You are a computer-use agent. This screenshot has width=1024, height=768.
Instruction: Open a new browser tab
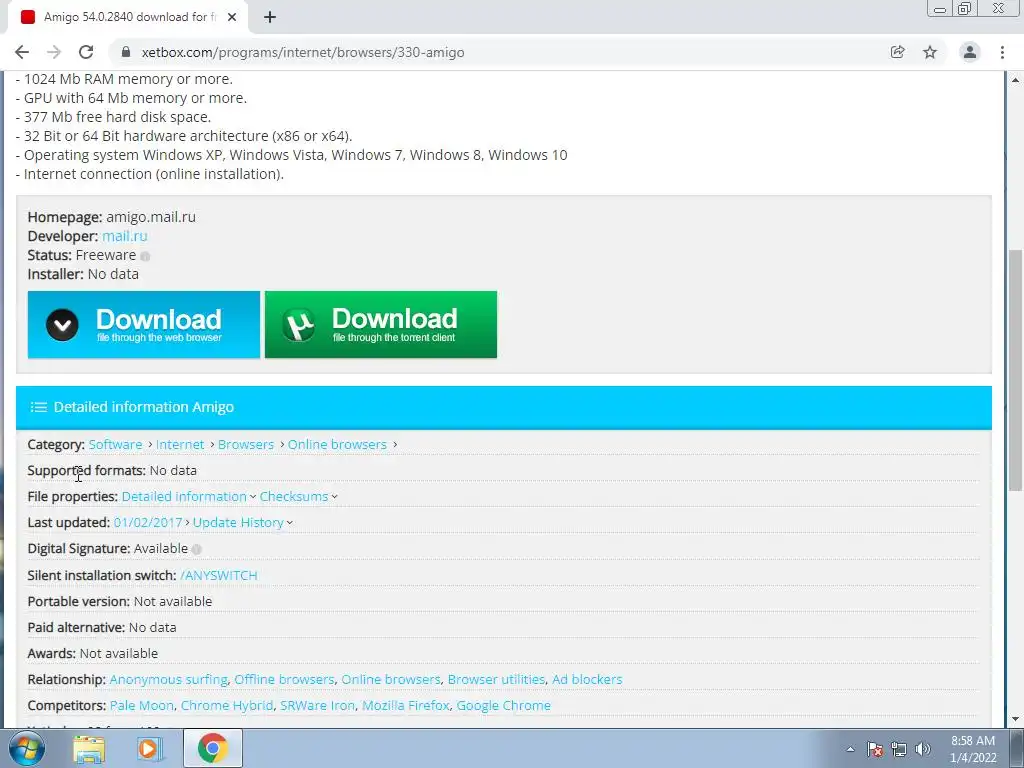click(x=270, y=17)
